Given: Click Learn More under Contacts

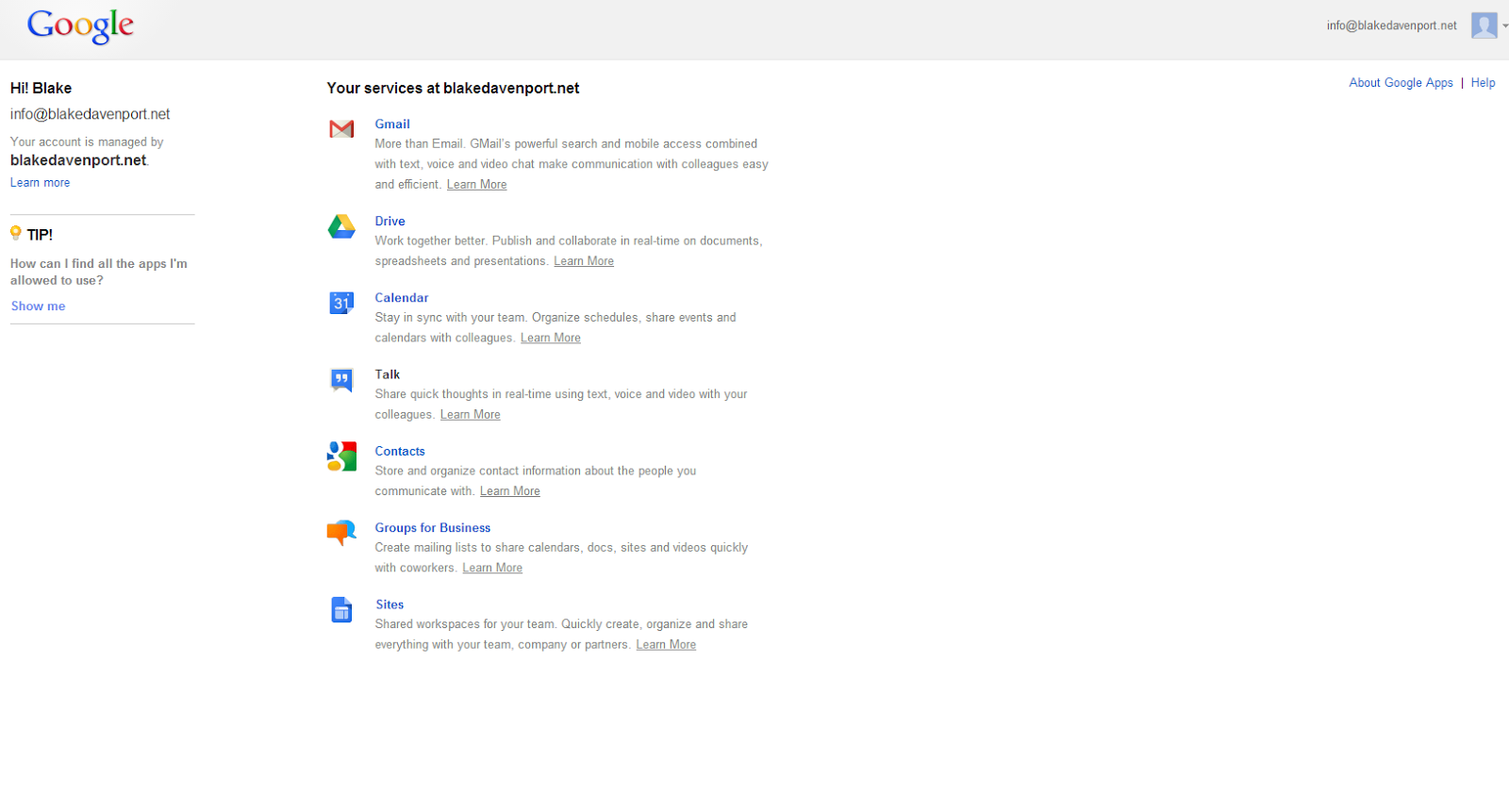Looking at the screenshot, I should 510,491.
